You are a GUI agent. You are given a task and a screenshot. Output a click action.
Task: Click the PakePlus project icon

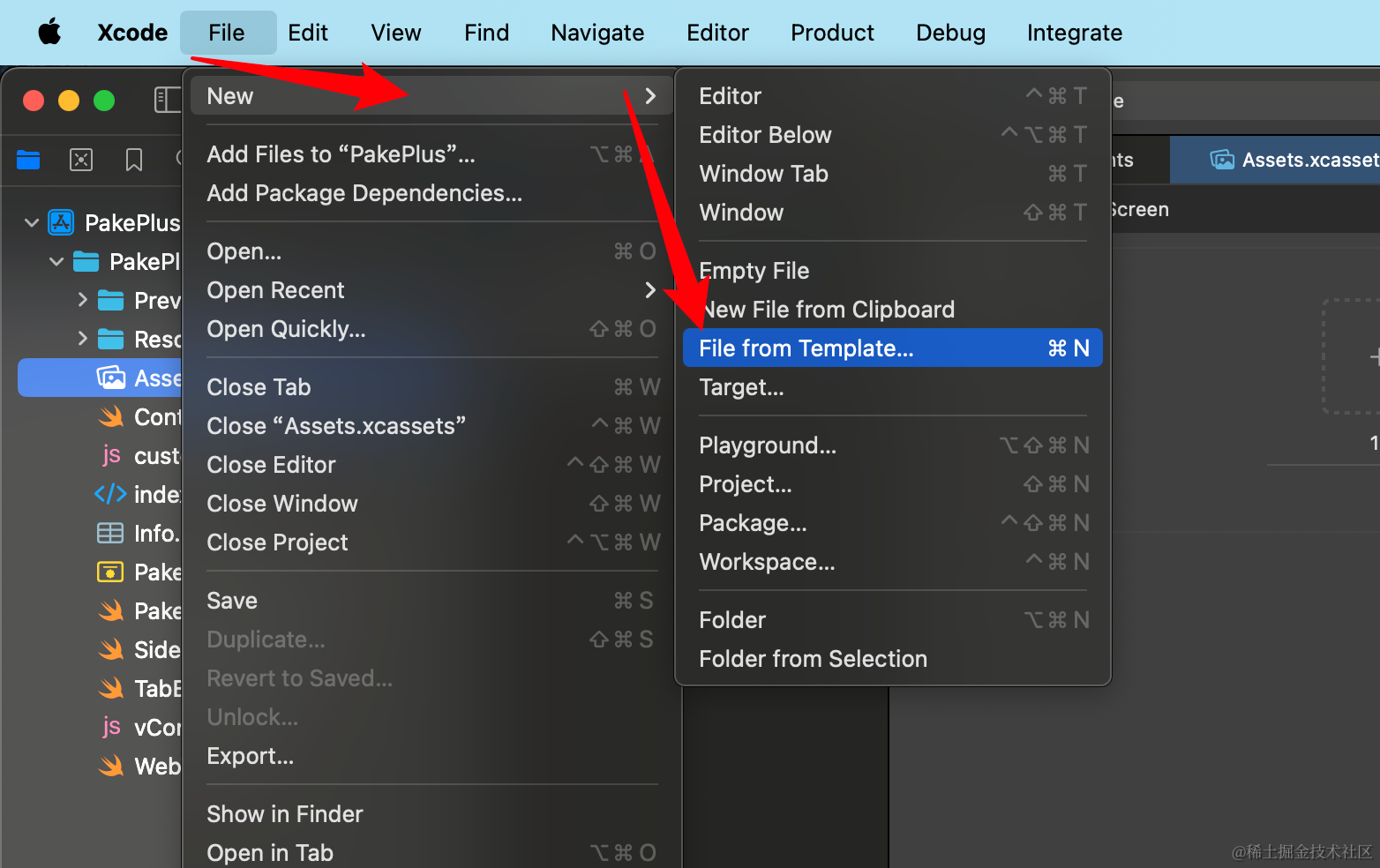click(61, 222)
